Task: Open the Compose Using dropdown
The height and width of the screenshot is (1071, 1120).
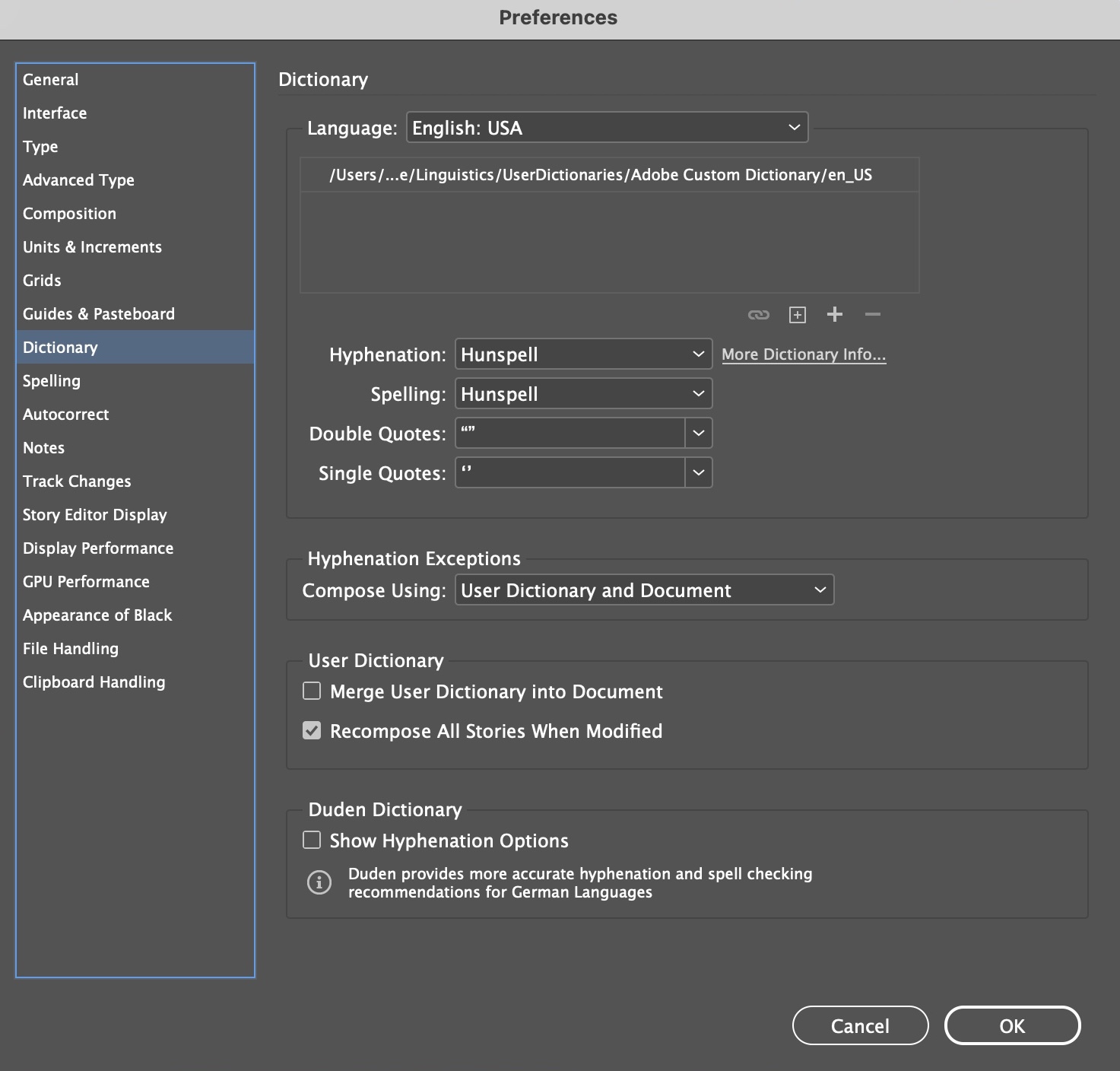Action: coord(644,590)
